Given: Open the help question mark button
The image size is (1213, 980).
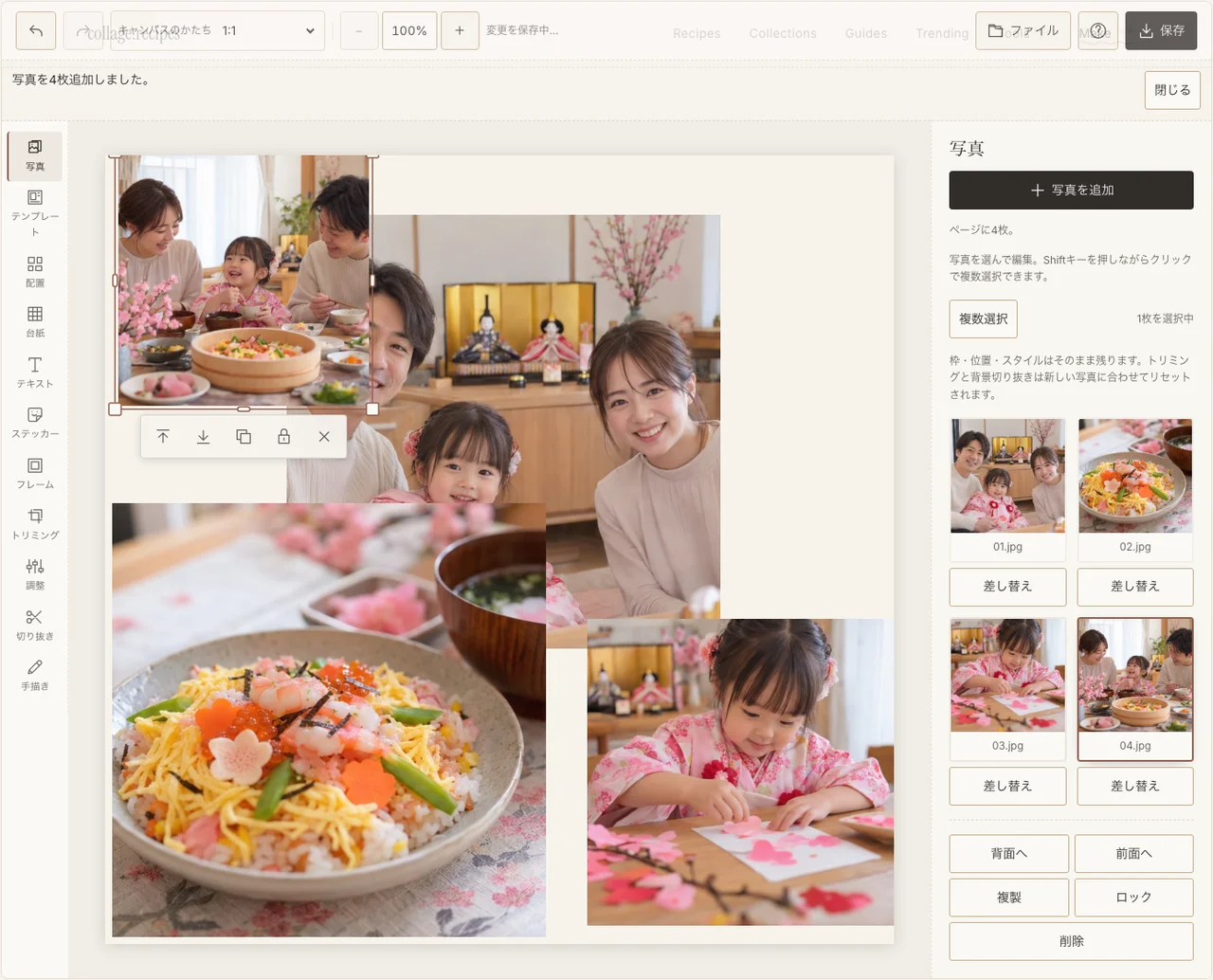Looking at the screenshot, I should pyautogui.click(x=1098, y=30).
